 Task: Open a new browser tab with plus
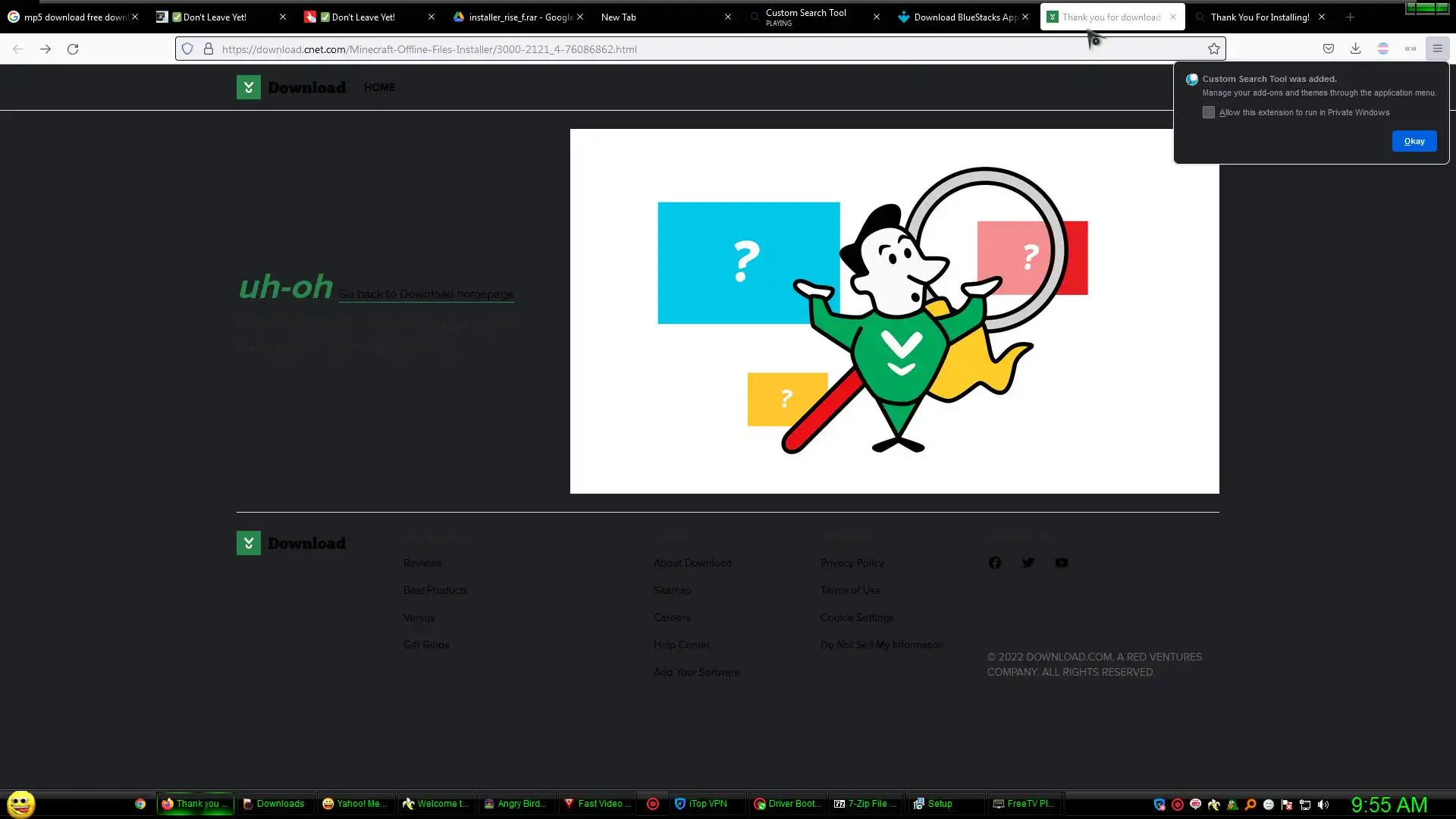pyautogui.click(x=1350, y=17)
